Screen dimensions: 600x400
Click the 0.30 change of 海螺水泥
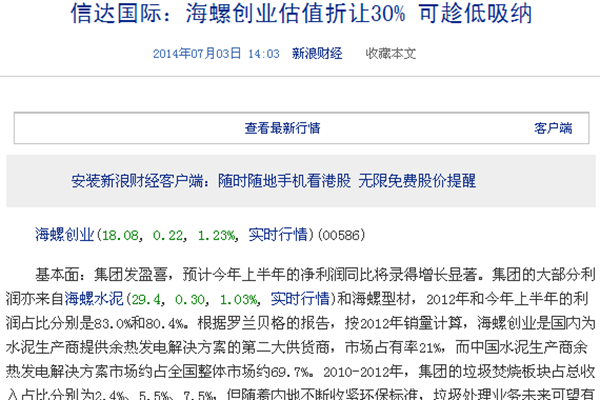(x=190, y=299)
